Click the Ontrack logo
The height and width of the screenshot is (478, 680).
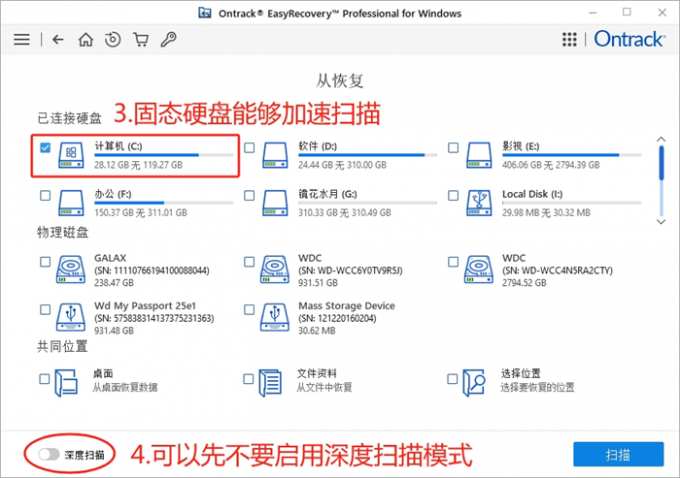[629, 39]
